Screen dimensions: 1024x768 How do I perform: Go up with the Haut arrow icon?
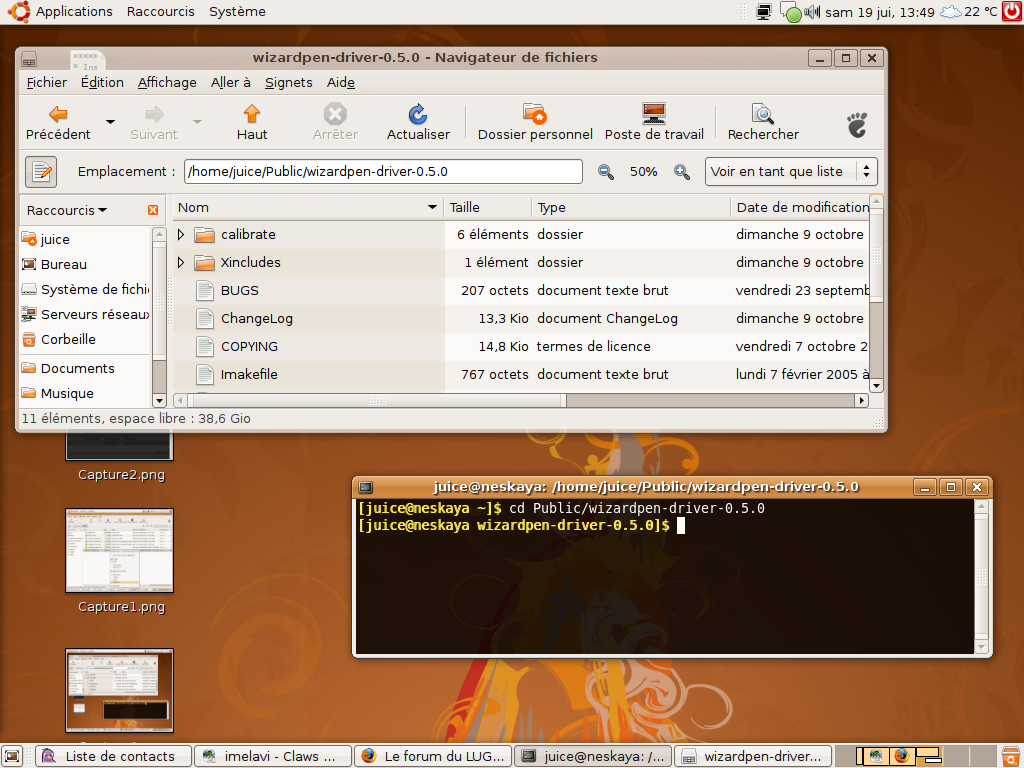tap(252, 114)
